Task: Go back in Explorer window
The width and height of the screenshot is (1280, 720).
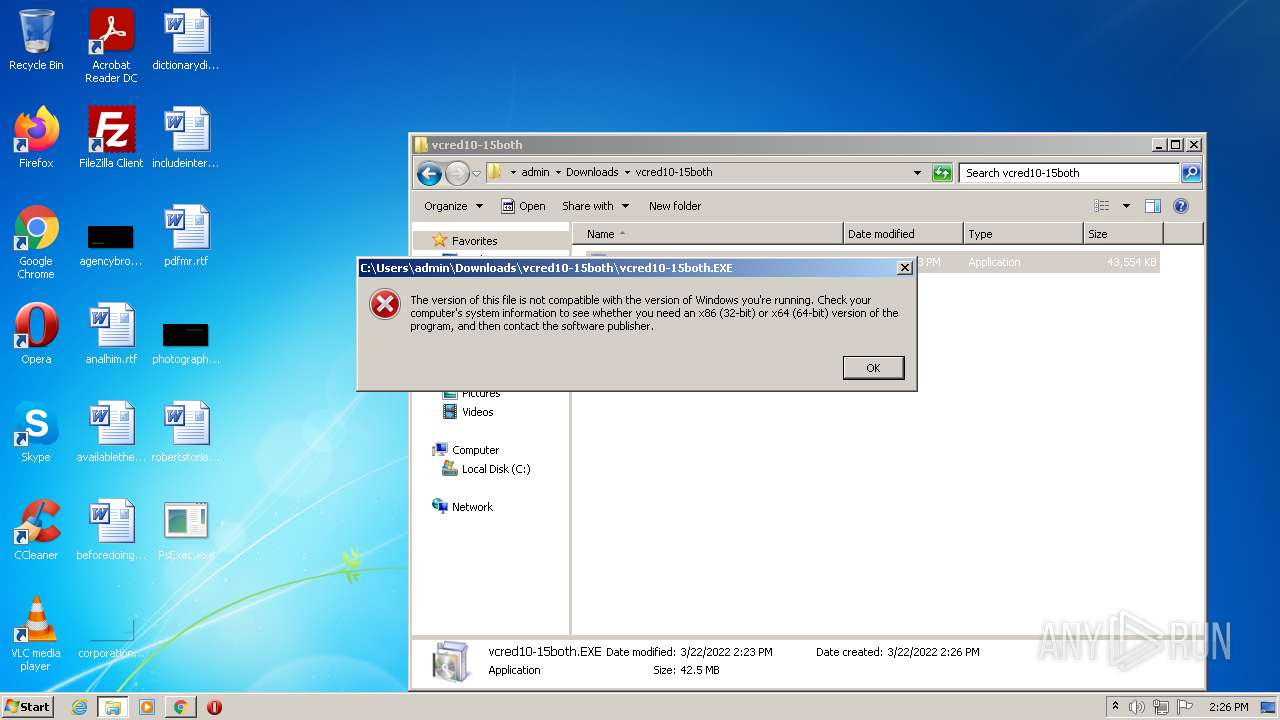Action: (x=429, y=173)
